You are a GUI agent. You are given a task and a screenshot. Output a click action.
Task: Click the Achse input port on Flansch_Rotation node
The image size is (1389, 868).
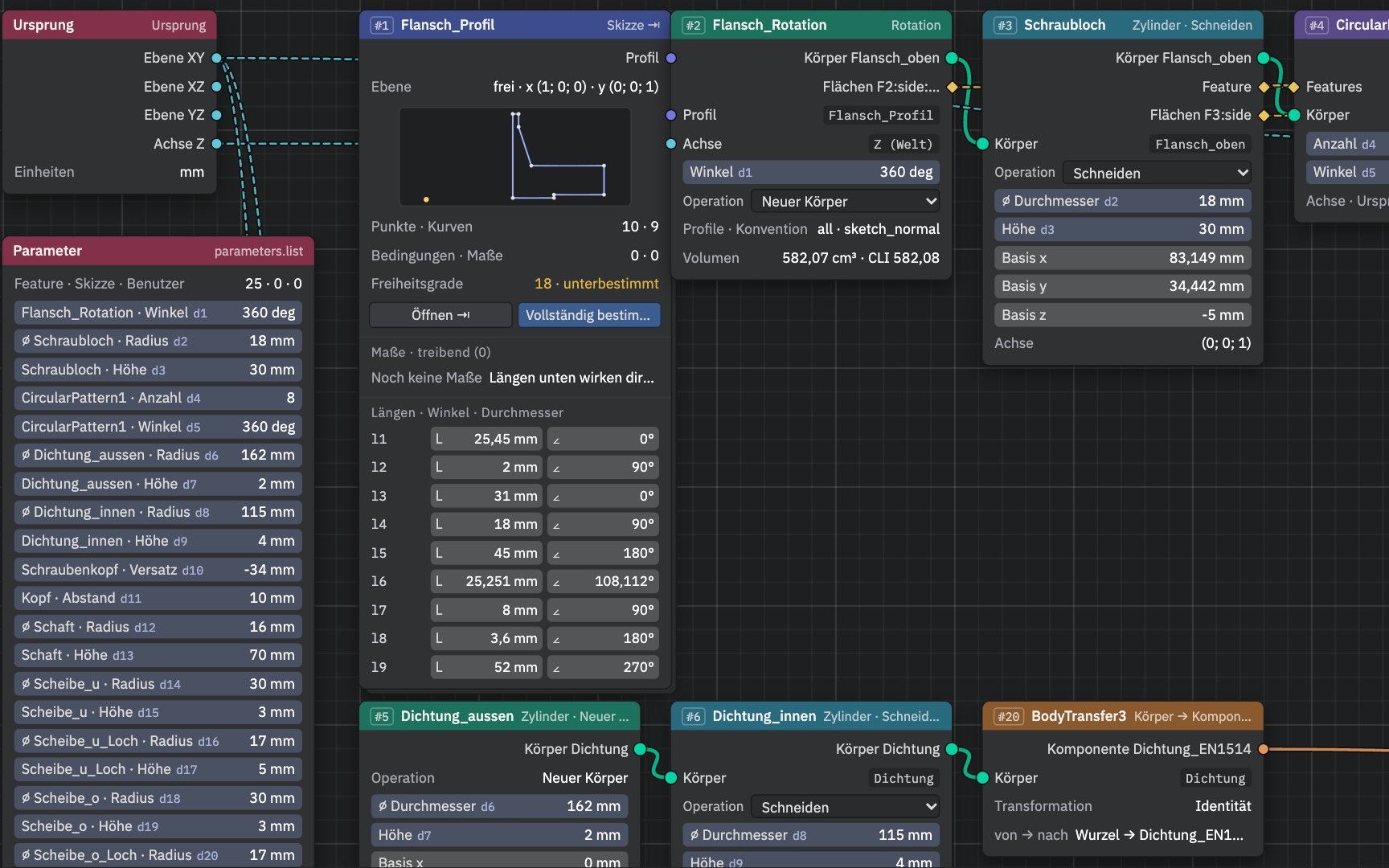(671, 144)
